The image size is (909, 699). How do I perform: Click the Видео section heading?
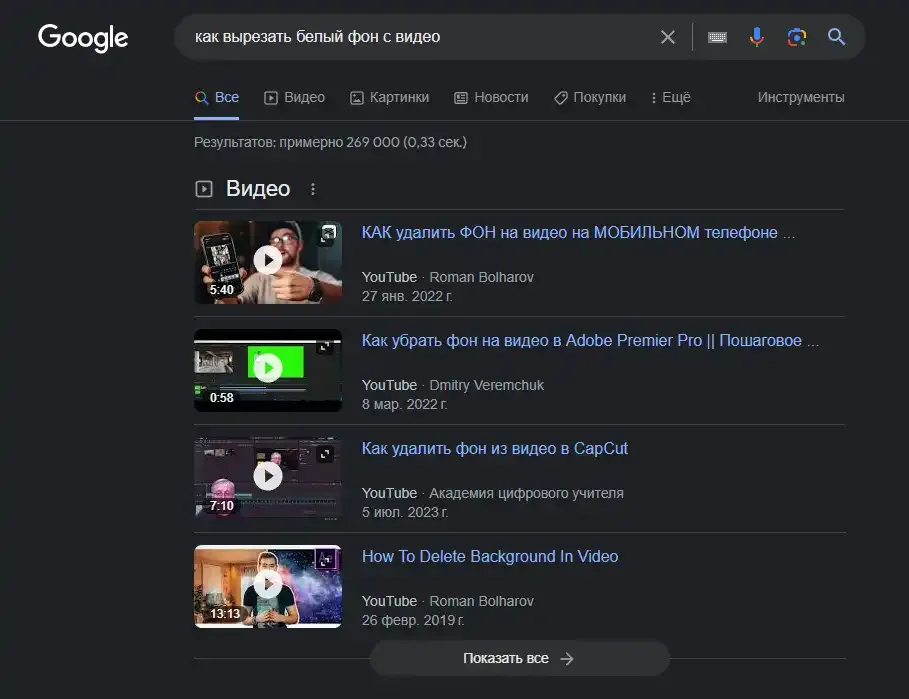(258, 189)
